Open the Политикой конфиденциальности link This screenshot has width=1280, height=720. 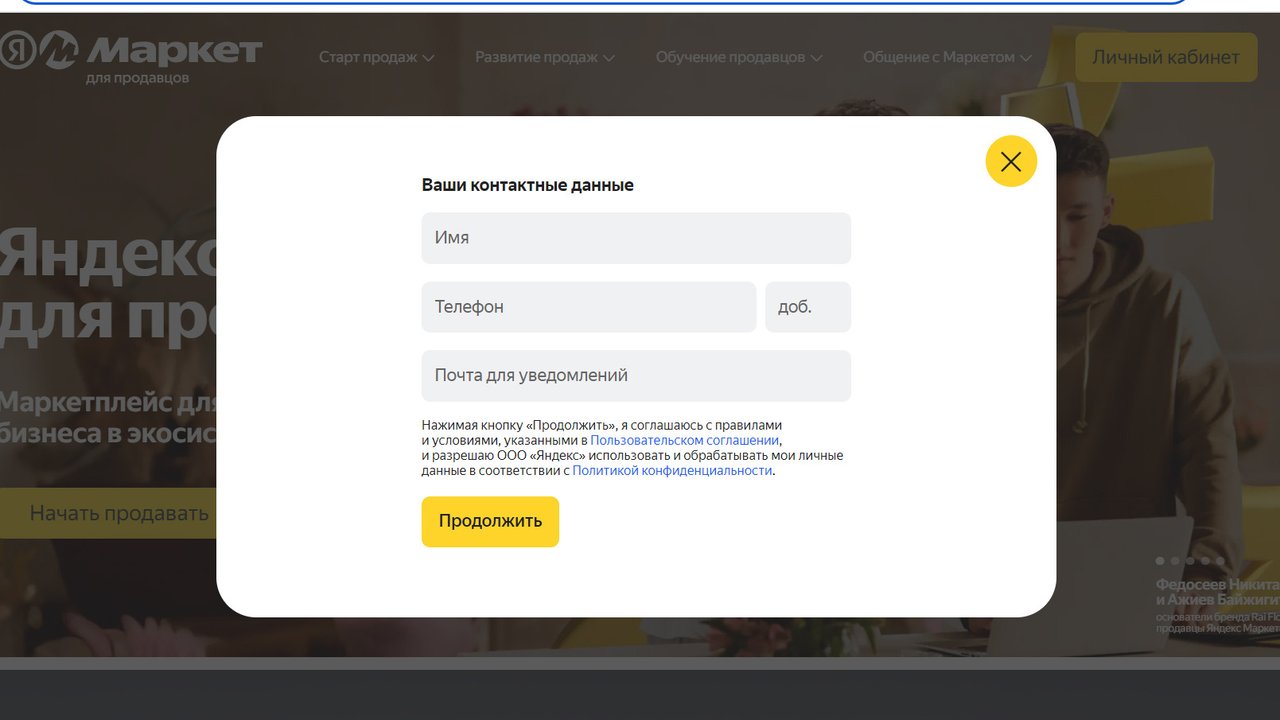tap(672, 470)
